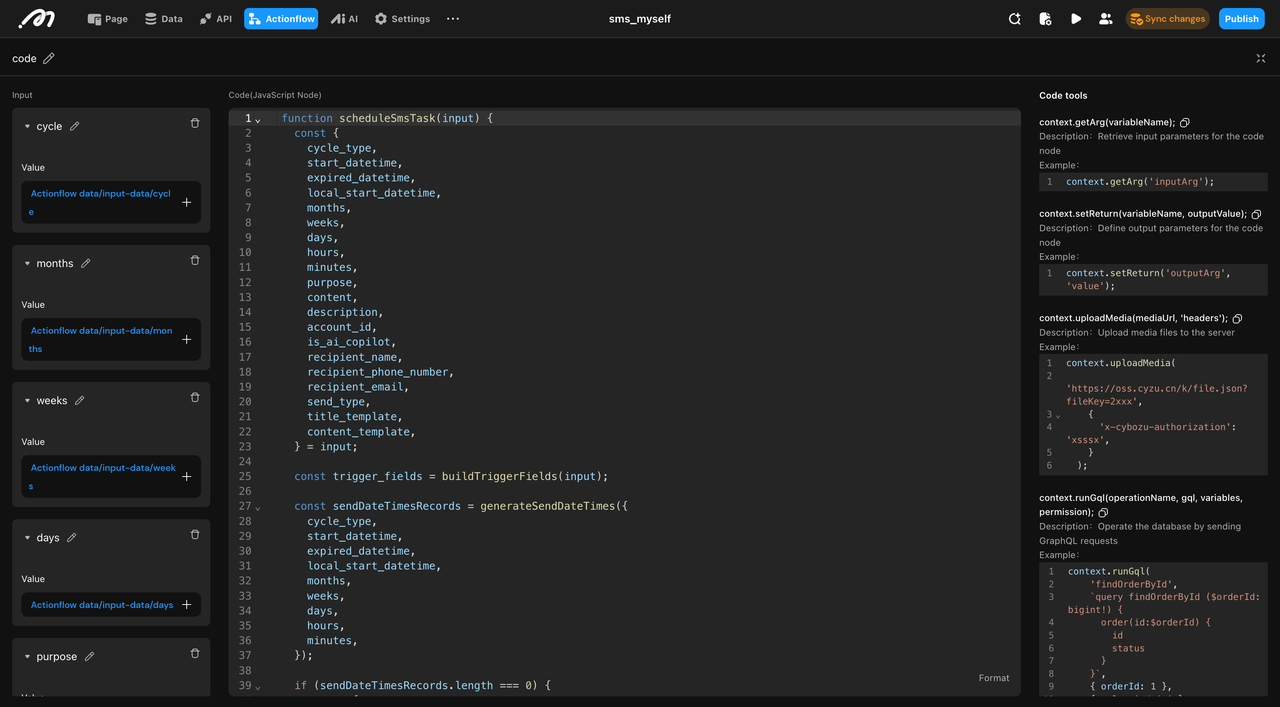The image size is (1280, 707).
Task: Delete the months input with trash icon
Action: point(195,261)
